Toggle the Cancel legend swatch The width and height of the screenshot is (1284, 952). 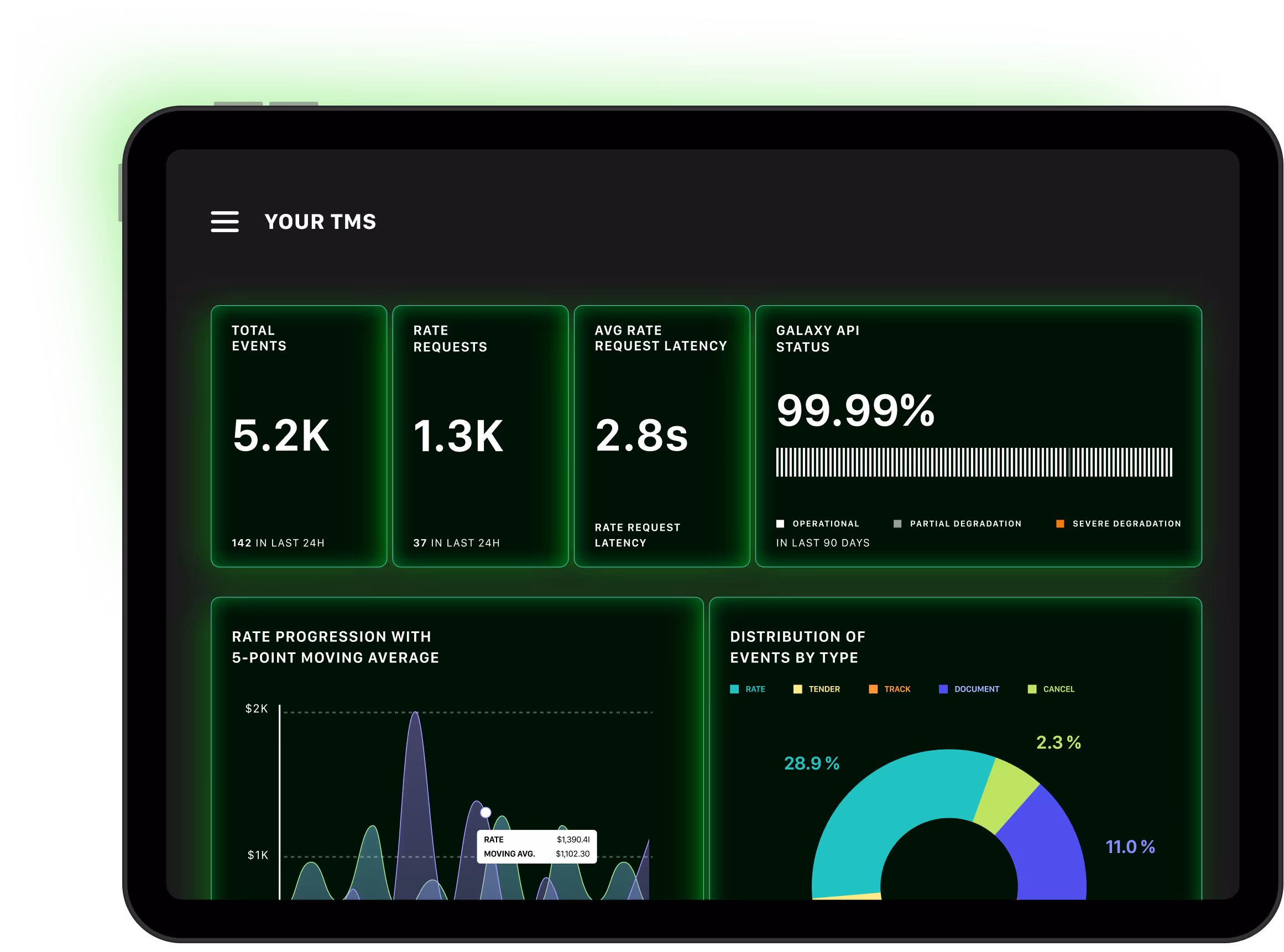1032,689
